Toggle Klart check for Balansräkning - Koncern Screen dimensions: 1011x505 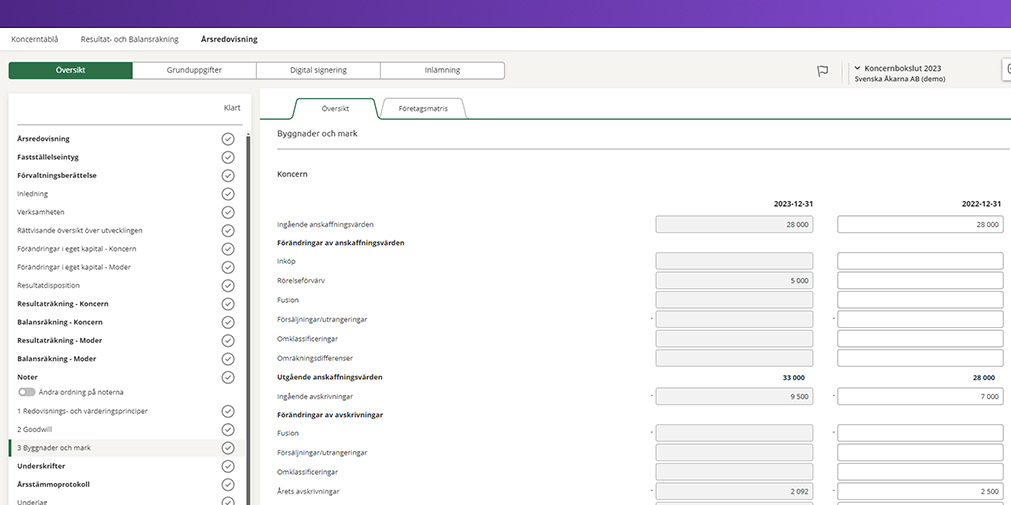click(228, 322)
